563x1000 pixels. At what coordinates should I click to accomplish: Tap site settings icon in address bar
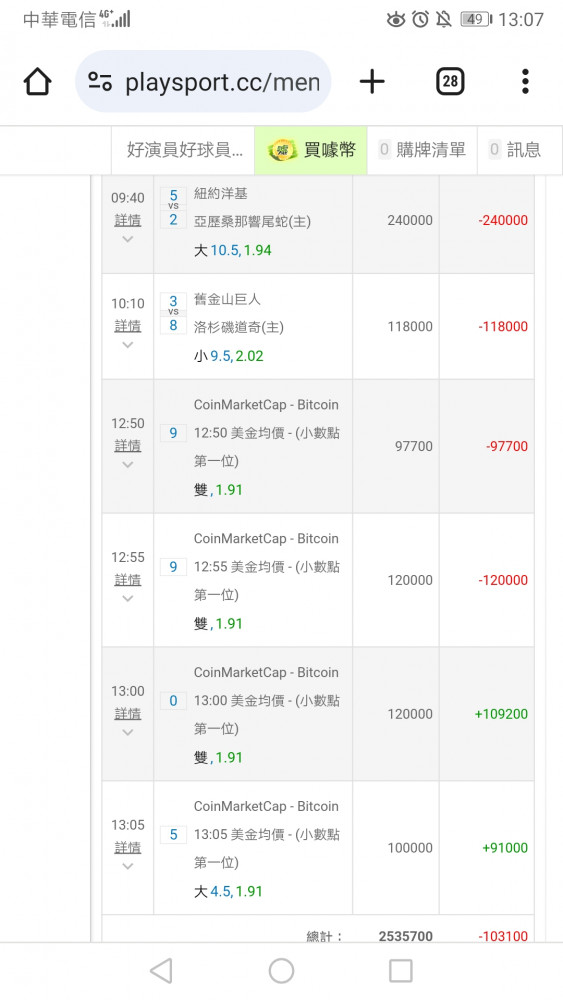coord(100,82)
